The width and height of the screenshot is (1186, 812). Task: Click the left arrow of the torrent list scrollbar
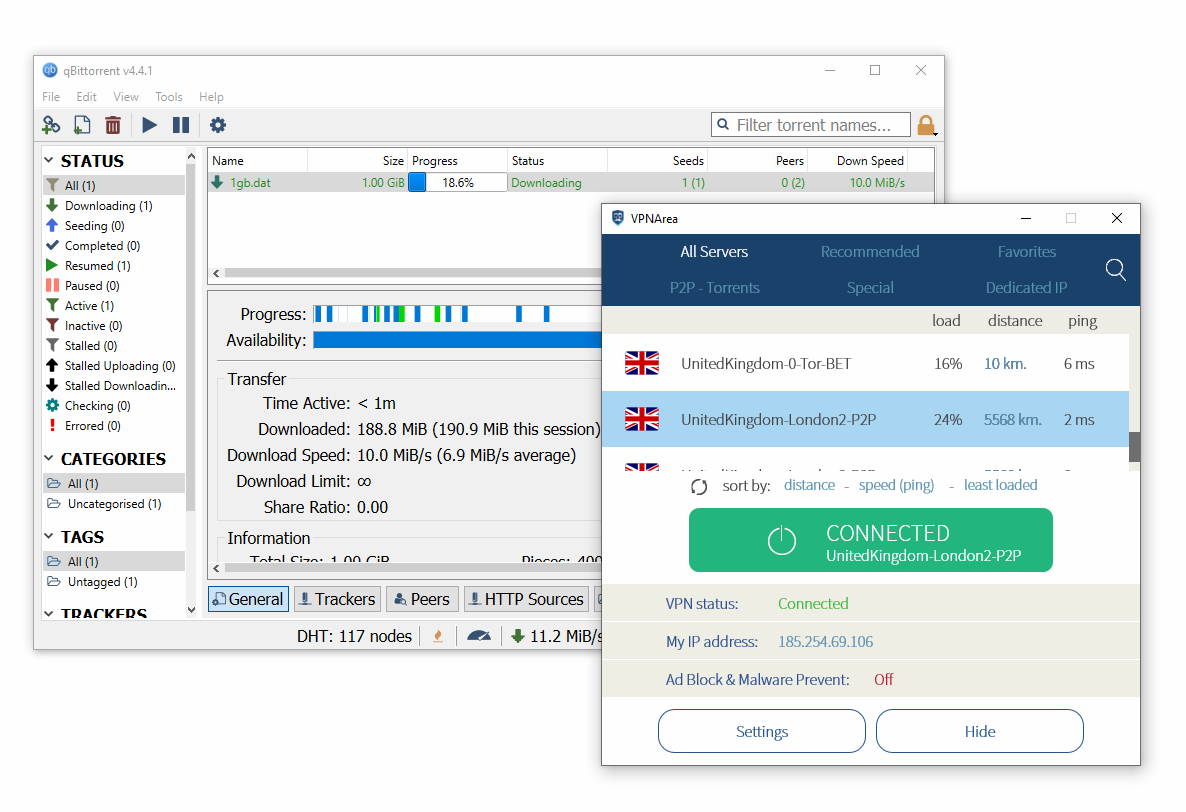click(x=216, y=273)
